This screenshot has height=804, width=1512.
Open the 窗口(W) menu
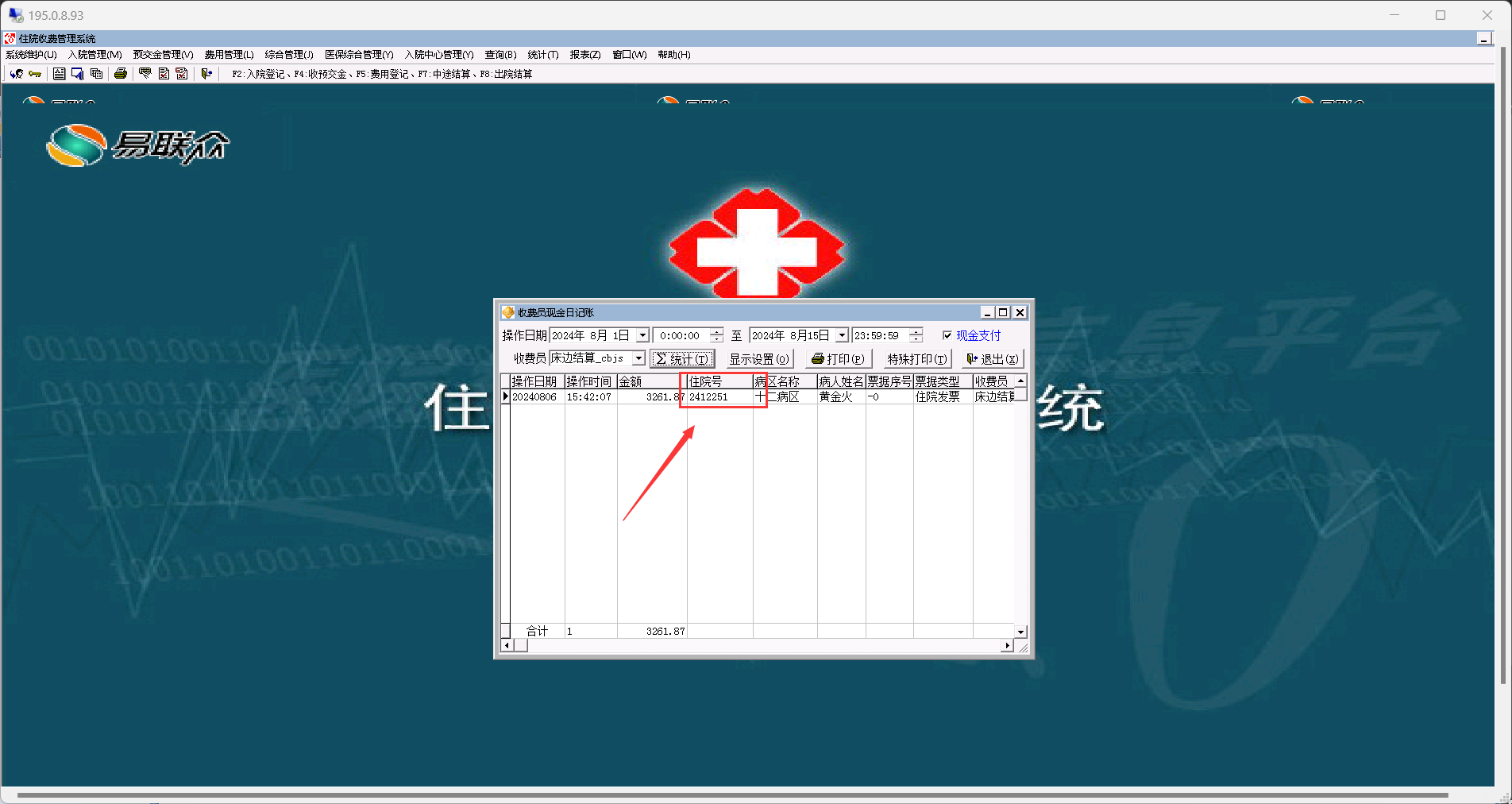pos(630,55)
